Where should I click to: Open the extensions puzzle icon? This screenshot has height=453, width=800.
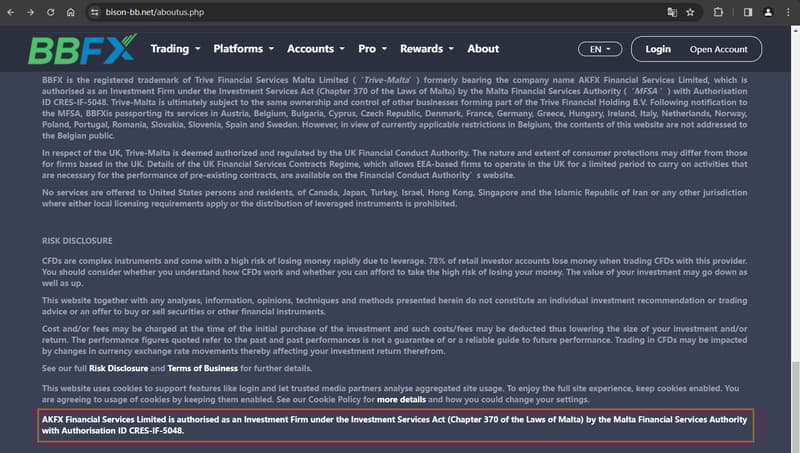718,12
